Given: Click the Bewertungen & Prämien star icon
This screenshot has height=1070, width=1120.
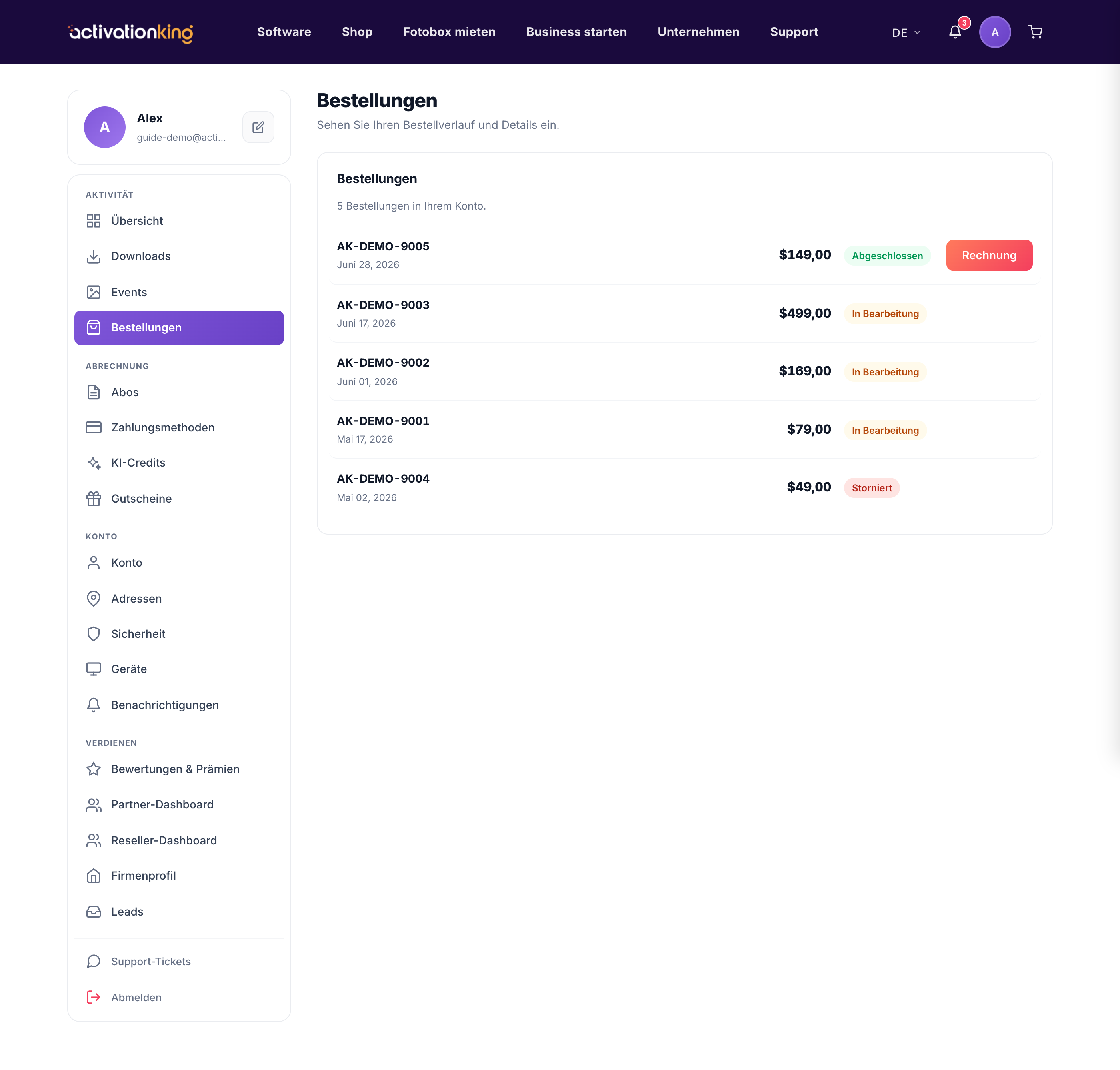Looking at the screenshot, I should pyautogui.click(x=94, y=769).
